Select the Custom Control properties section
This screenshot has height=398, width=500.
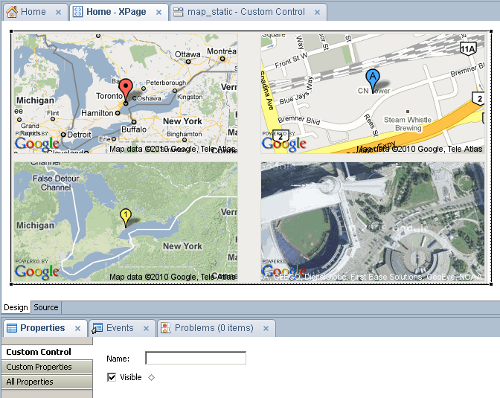[x=47, y=352]
